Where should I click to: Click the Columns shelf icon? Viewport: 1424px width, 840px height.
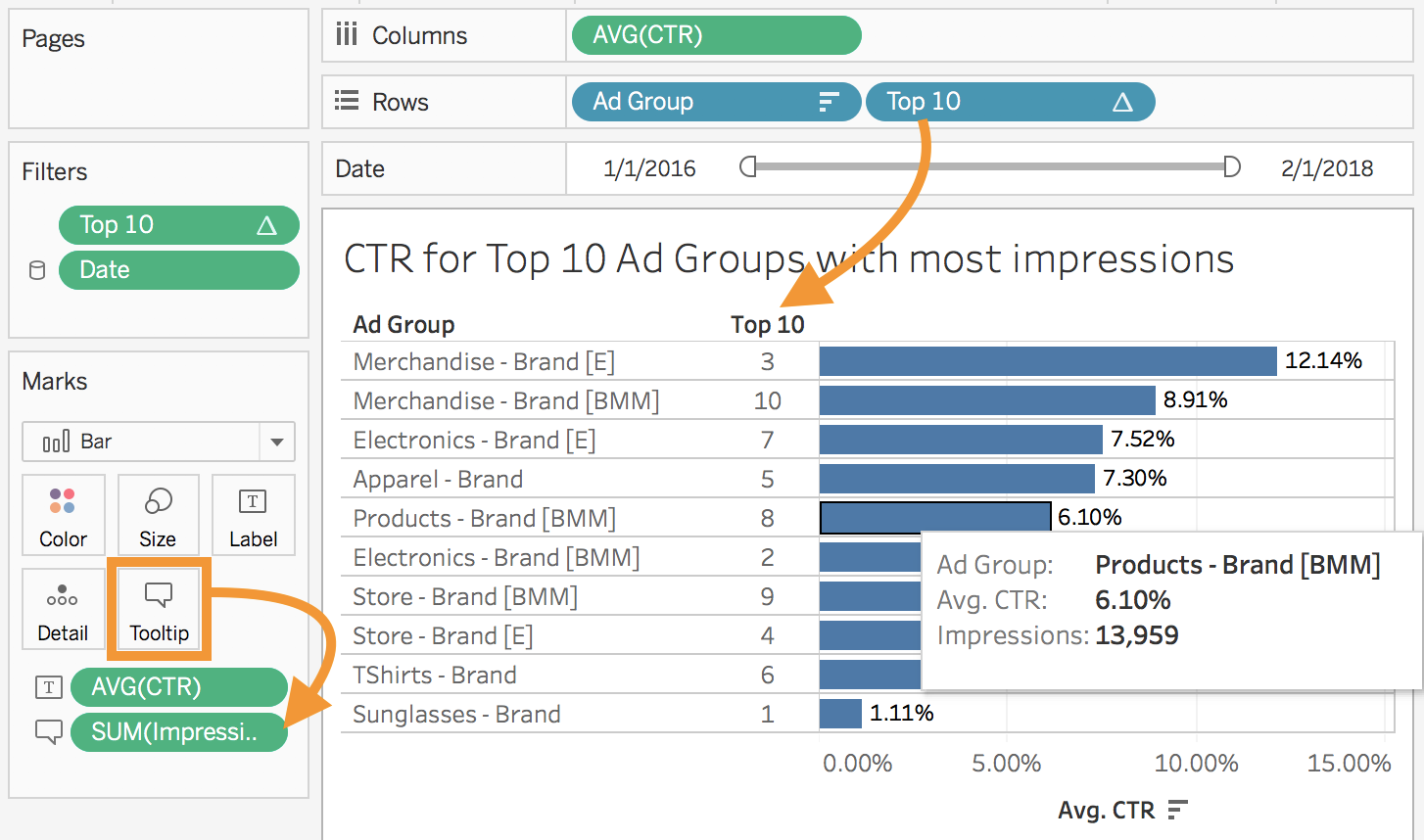(347, 35)
